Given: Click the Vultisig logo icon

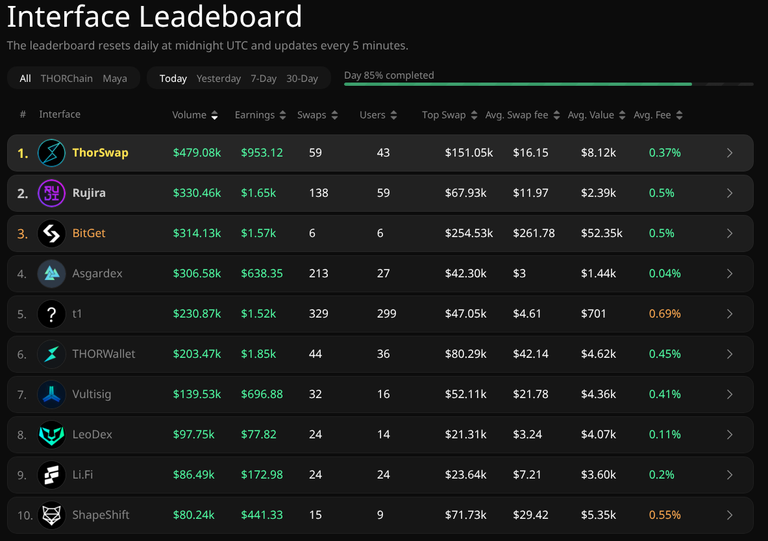Looking at the screenshot, I should pos(51,394).
